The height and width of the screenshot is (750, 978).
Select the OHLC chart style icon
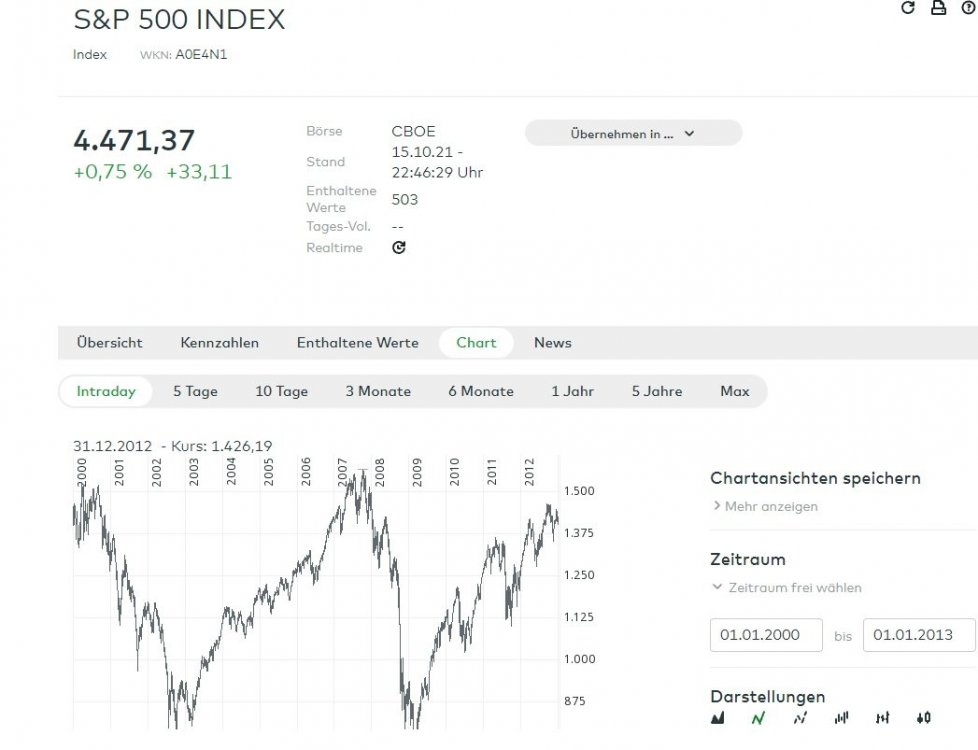(x=882, y=718)
